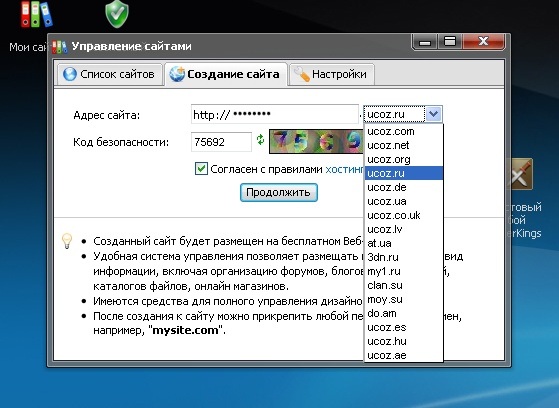The height and width of the screenshot is (408, 559).
Task: Click the Адрес сайта input field
Action: [275, 114]
